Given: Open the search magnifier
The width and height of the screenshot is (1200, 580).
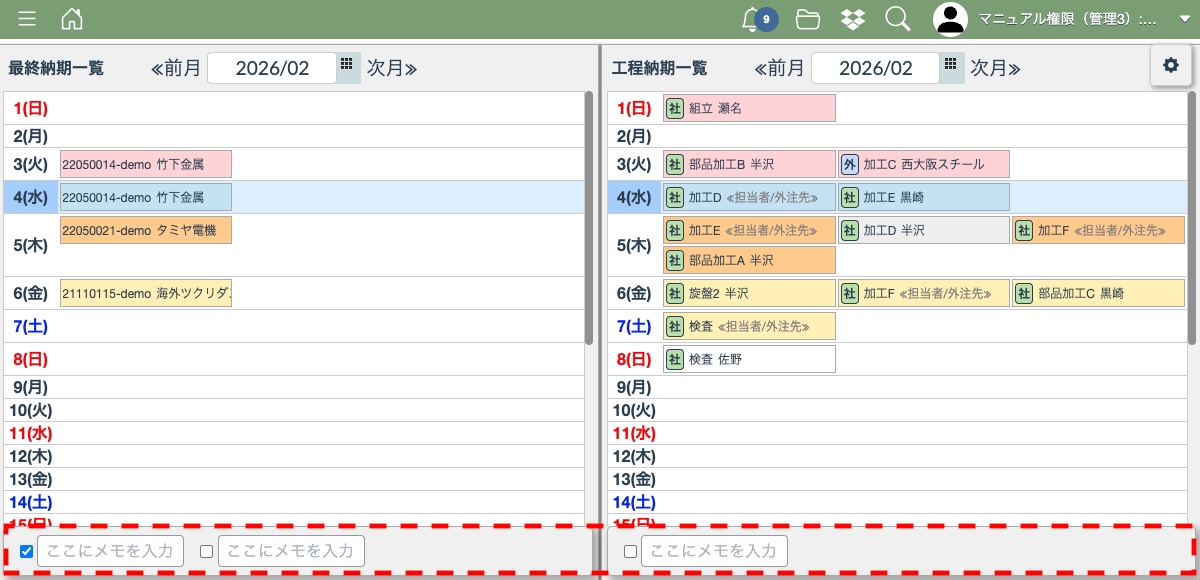Looking at the screenshot, I should point(897,19).
